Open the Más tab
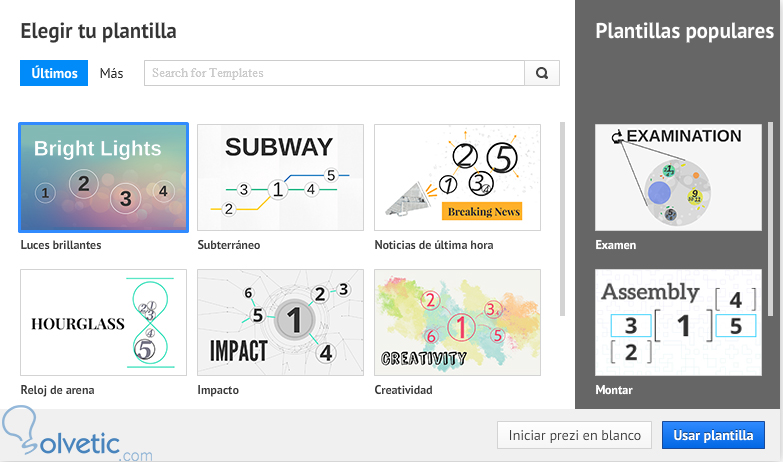Viewport: 783px width, 462px height. pyautogui.click(x=112, y=73)
